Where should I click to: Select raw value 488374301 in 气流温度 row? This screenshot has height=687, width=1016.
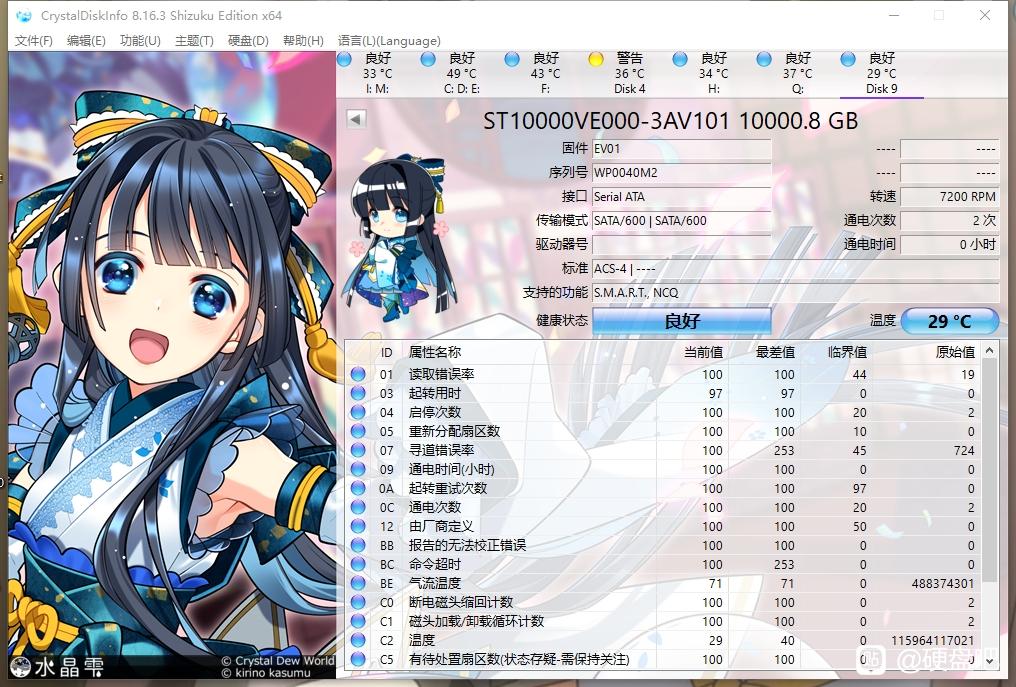(x=943, y=583)
